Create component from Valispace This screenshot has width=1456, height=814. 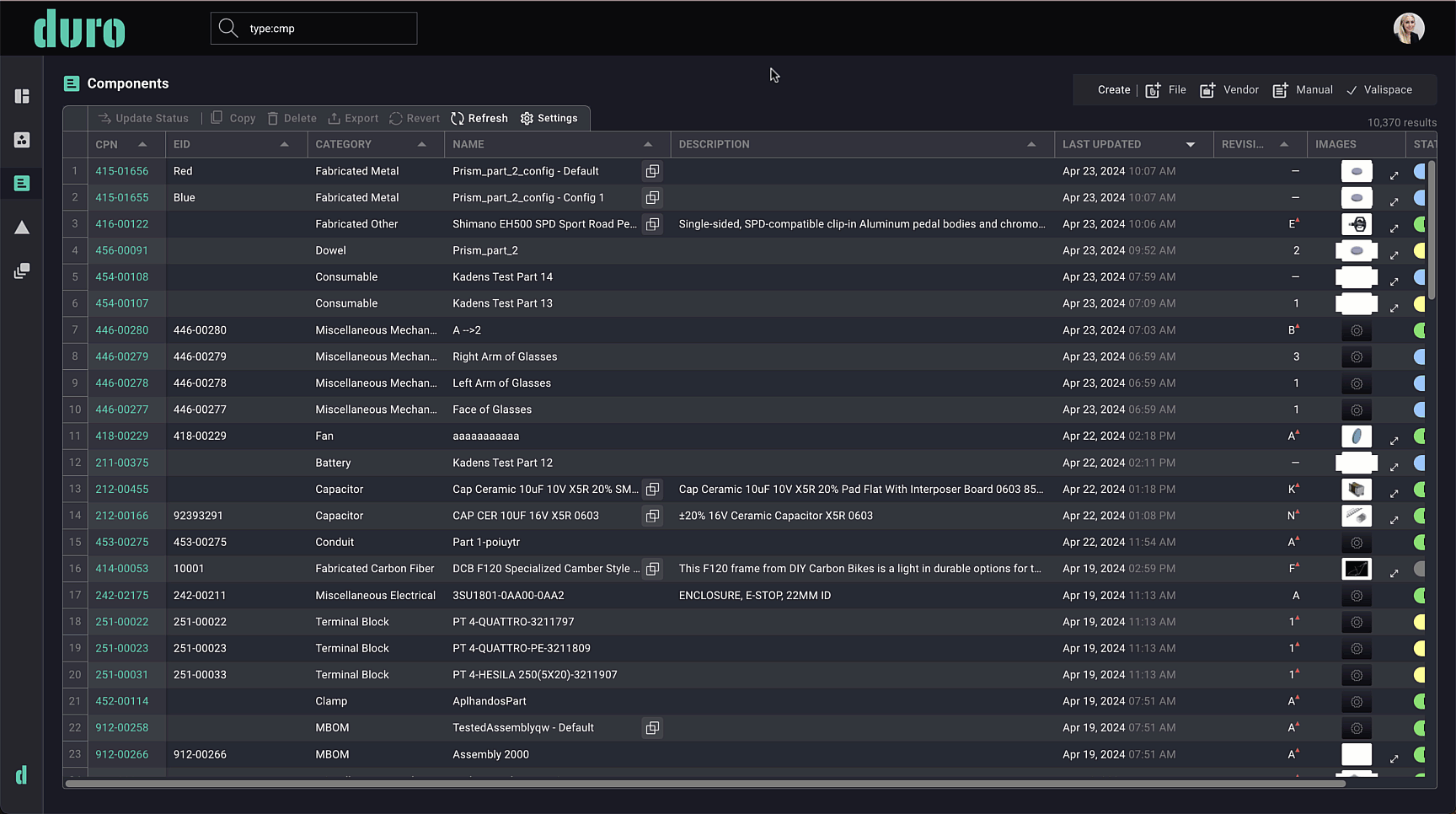click(1379, 90)
